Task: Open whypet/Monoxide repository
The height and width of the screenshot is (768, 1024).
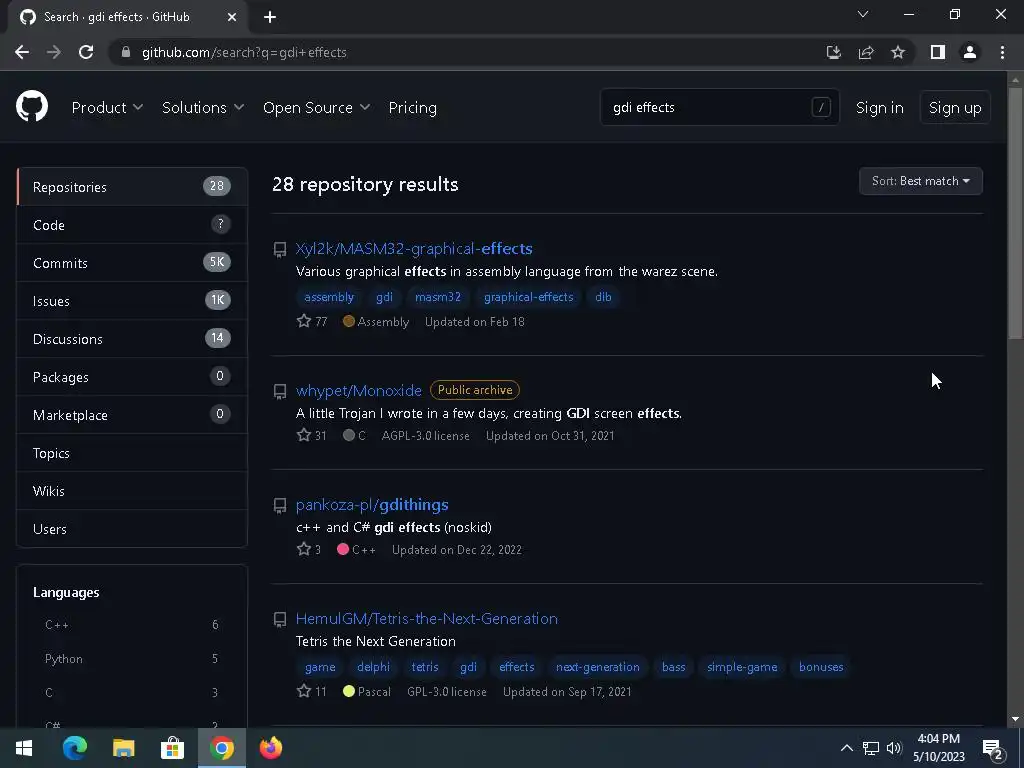Action: coord(359,391)
